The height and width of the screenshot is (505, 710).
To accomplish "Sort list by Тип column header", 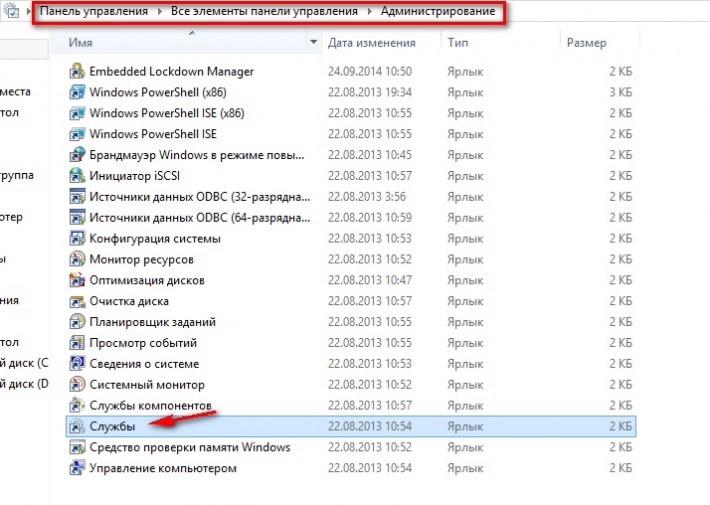I will (x=459, y=43).
